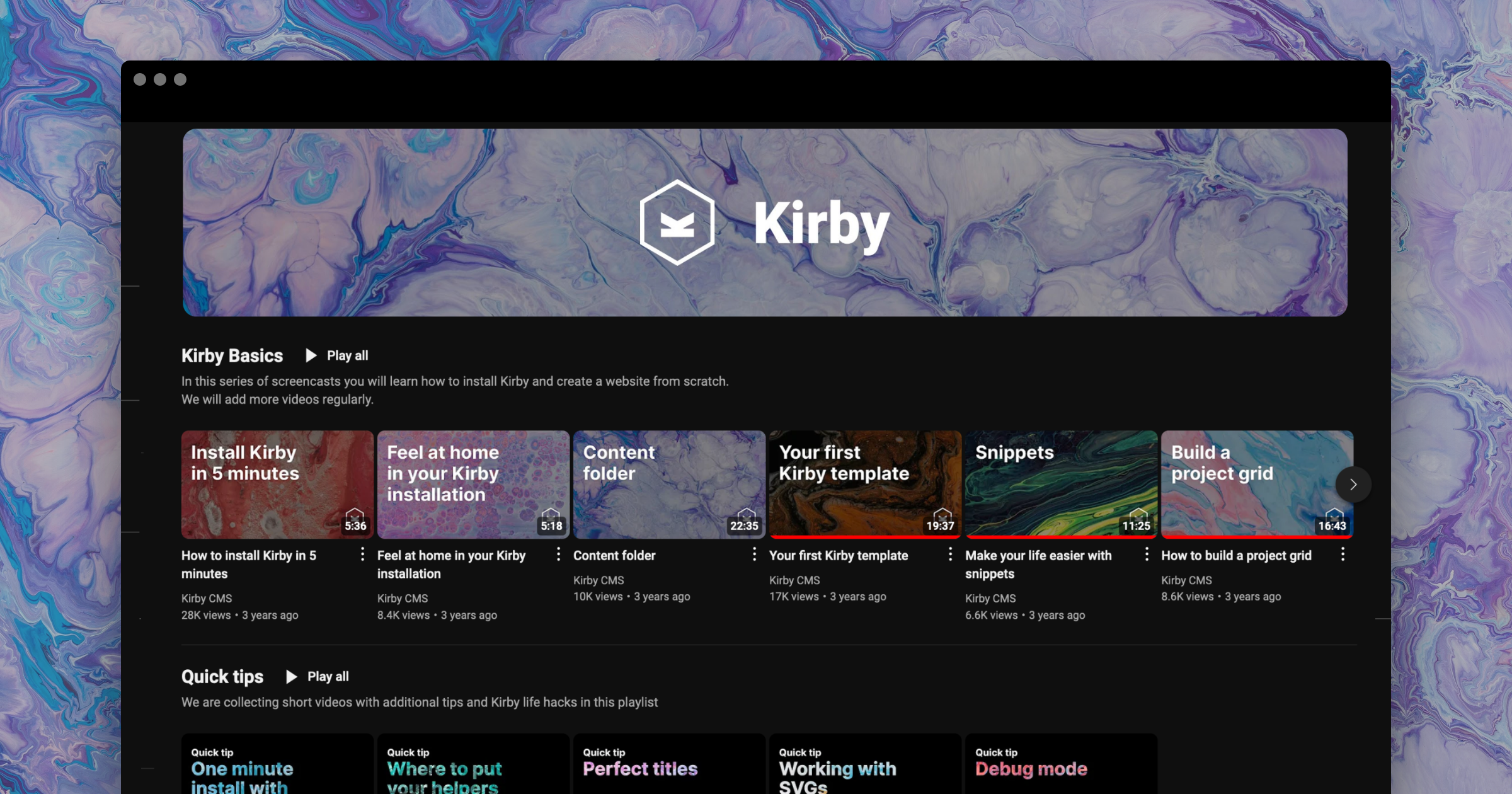Screen dimensions: 1512x794
Task: Open the Install Kirby in 5 minutes thumbnail
Action: [277, 484]
